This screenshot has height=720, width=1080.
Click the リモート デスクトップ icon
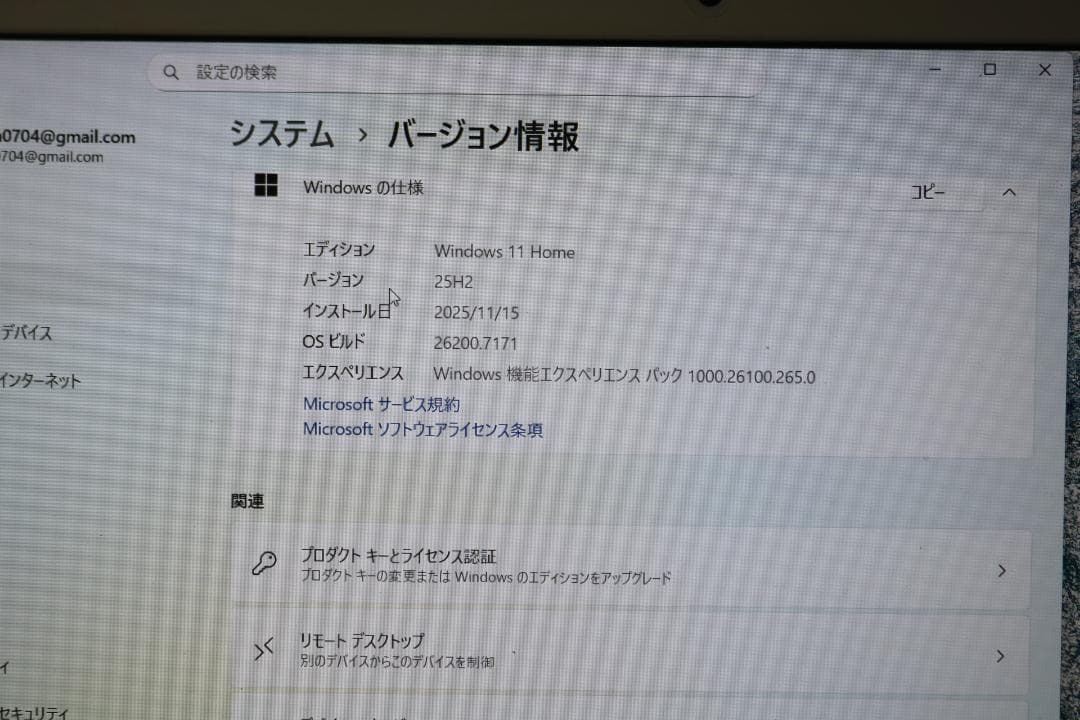click(264, 648)
